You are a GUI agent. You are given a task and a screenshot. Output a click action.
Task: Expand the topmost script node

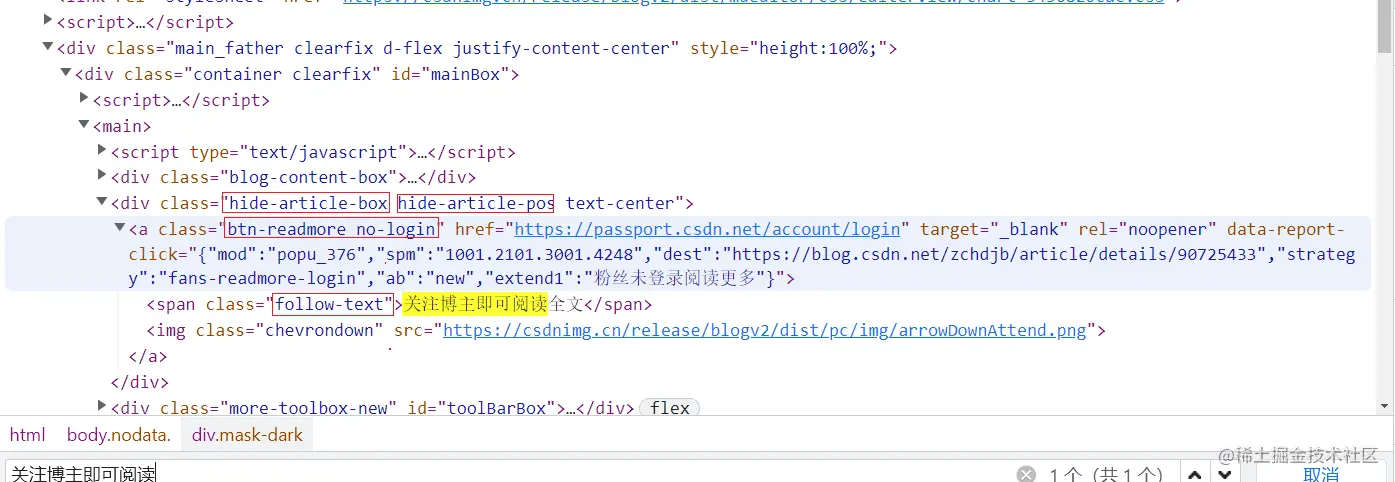[48, 21]
